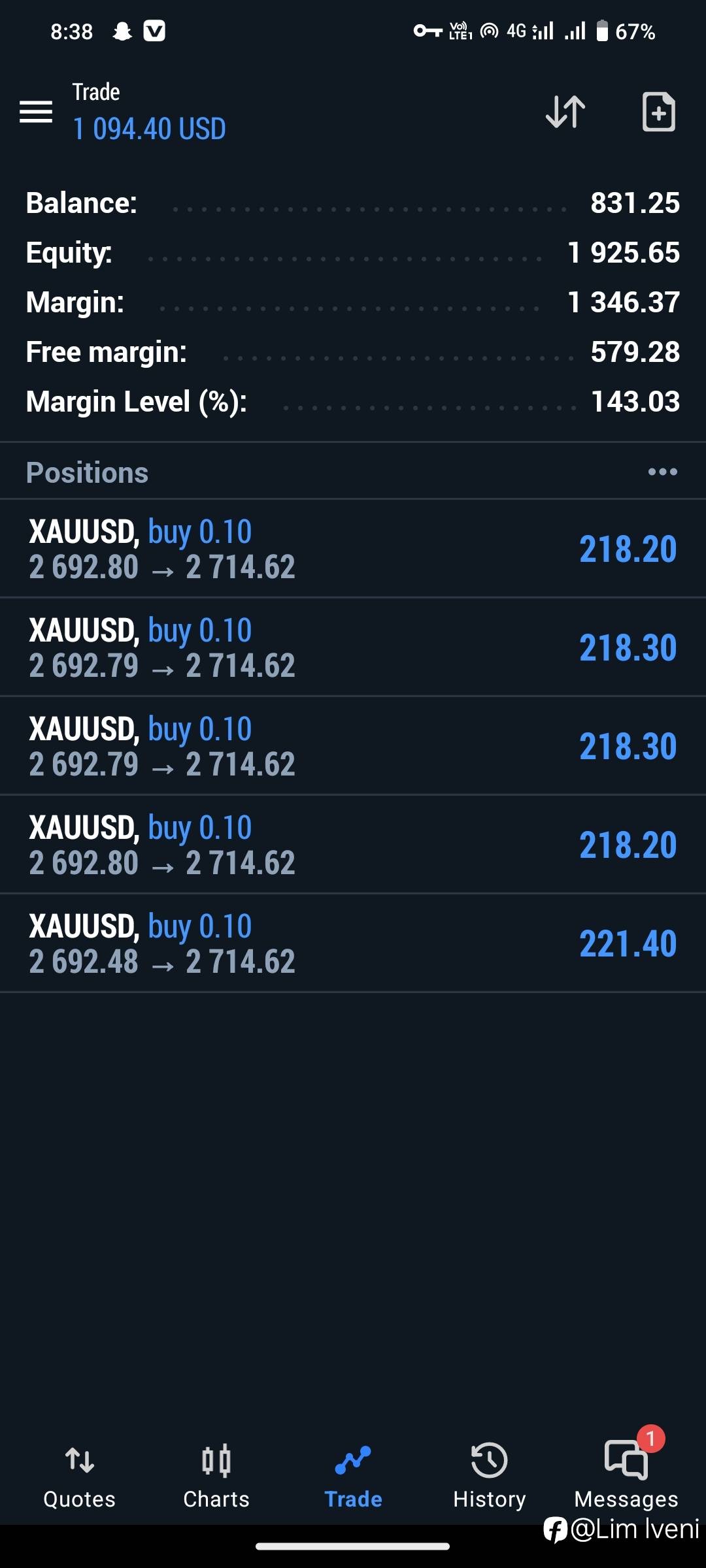Tap the 1 094.40 USD profit total
The width and height of the screenshot is (706, 1568).
coord(150,129)
